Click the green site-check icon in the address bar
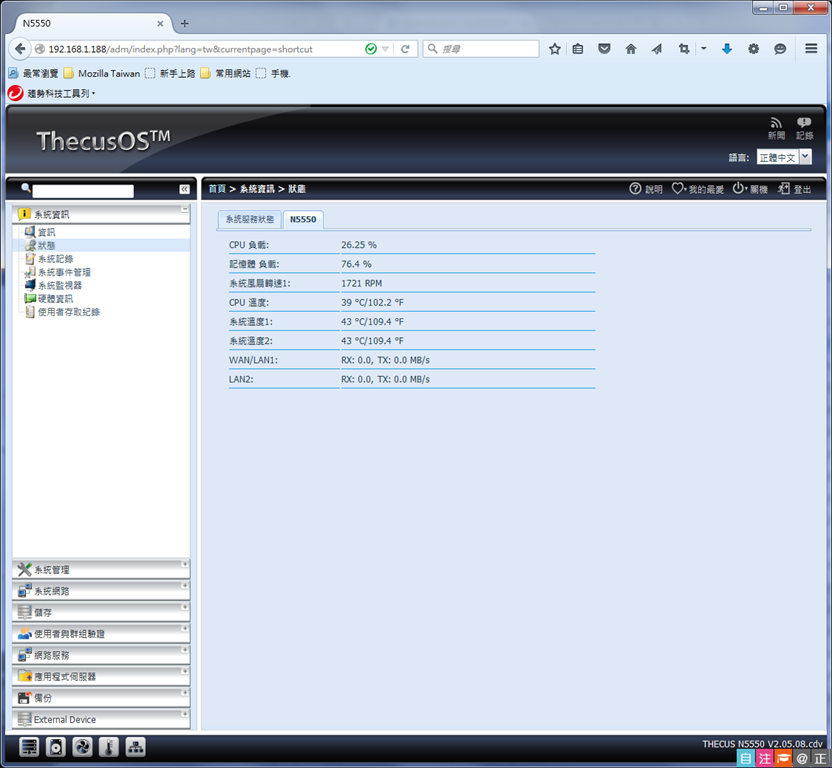This screenshot has width=832, height=768. coord(371,49)
